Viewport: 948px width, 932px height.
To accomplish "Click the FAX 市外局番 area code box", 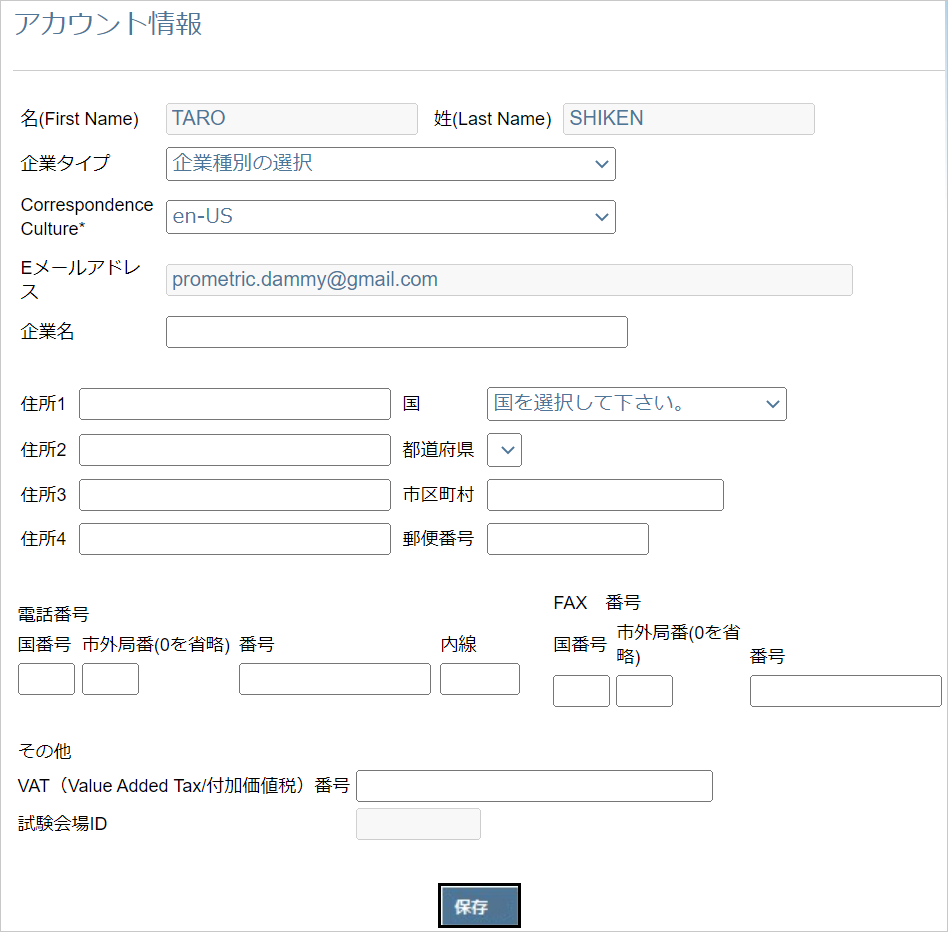I will (644, 691).
